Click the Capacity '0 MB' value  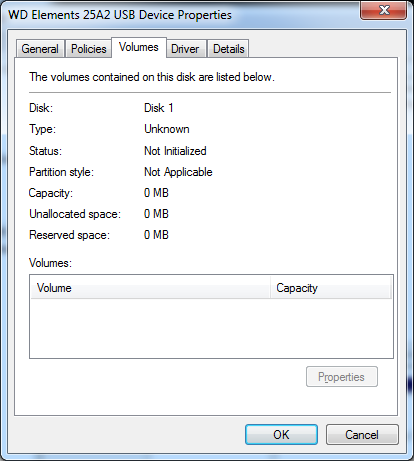coord(156,193)
